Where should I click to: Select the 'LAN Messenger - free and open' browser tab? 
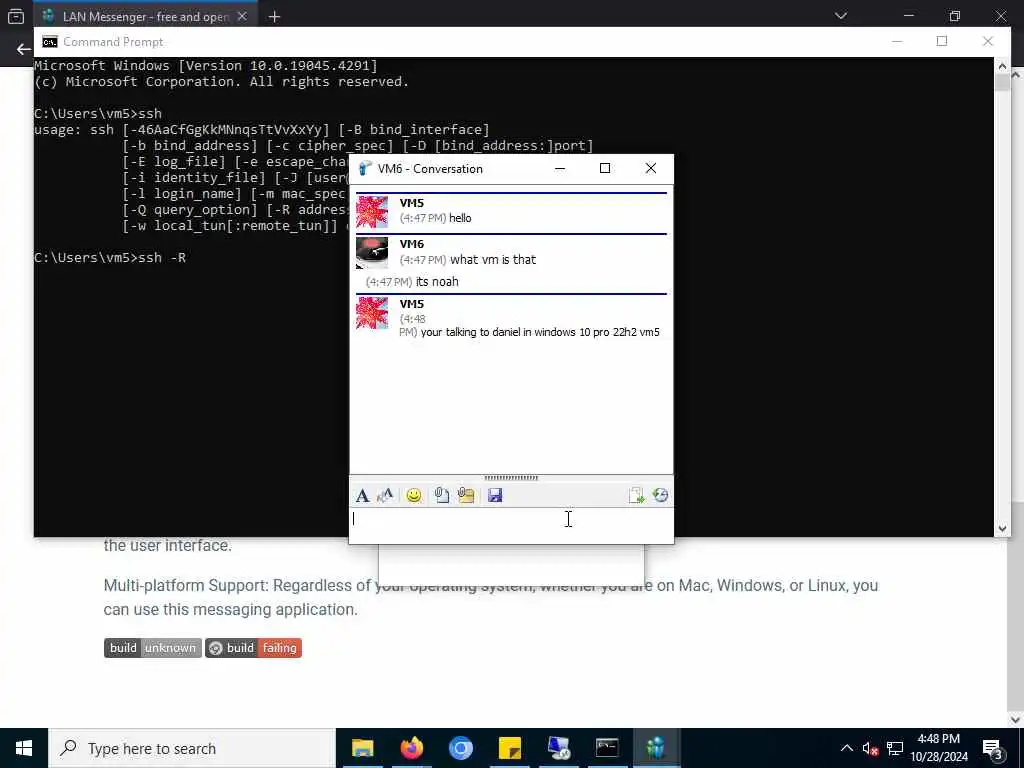click(x=145, y=16)
